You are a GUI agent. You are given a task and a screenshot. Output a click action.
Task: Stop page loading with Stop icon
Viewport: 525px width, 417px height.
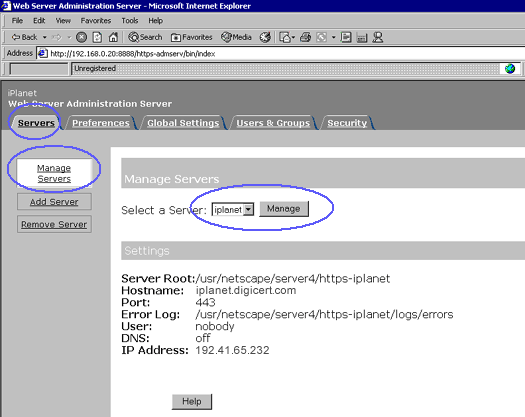point(81,37)
